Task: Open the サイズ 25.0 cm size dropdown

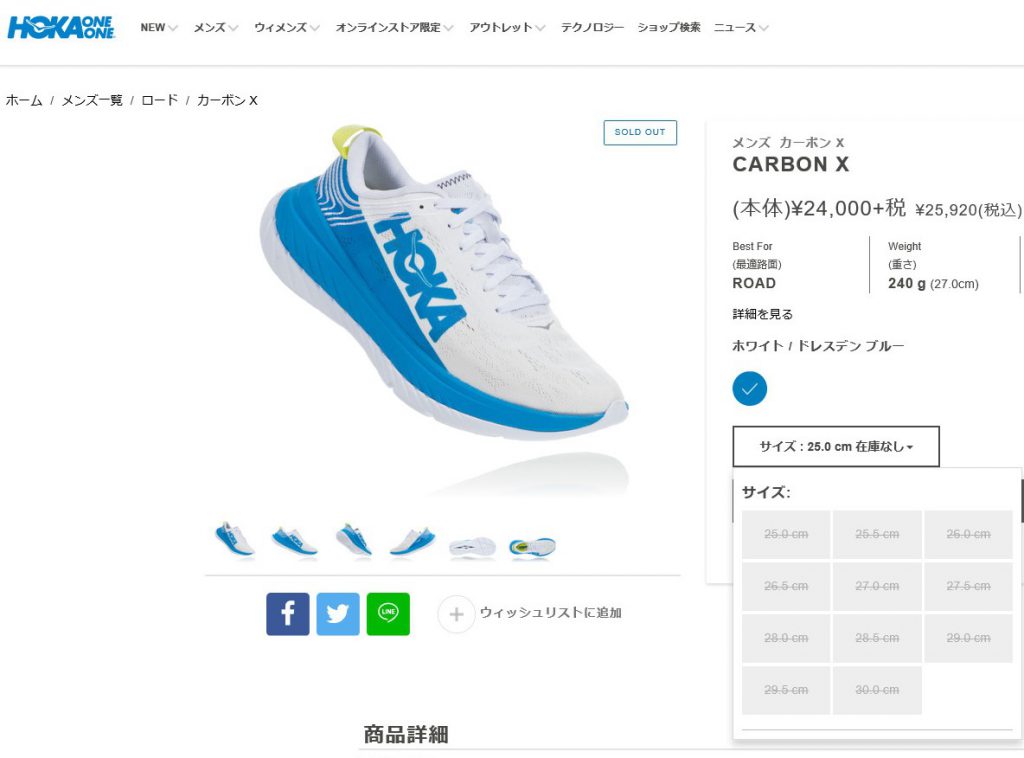Action: 836,447
